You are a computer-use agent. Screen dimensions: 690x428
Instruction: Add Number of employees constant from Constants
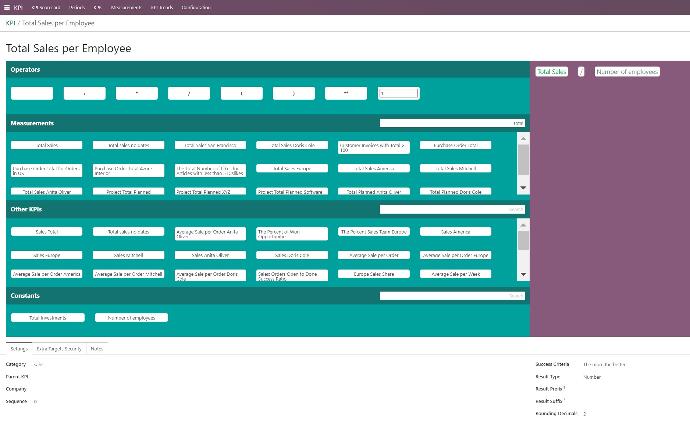[131, 318]
